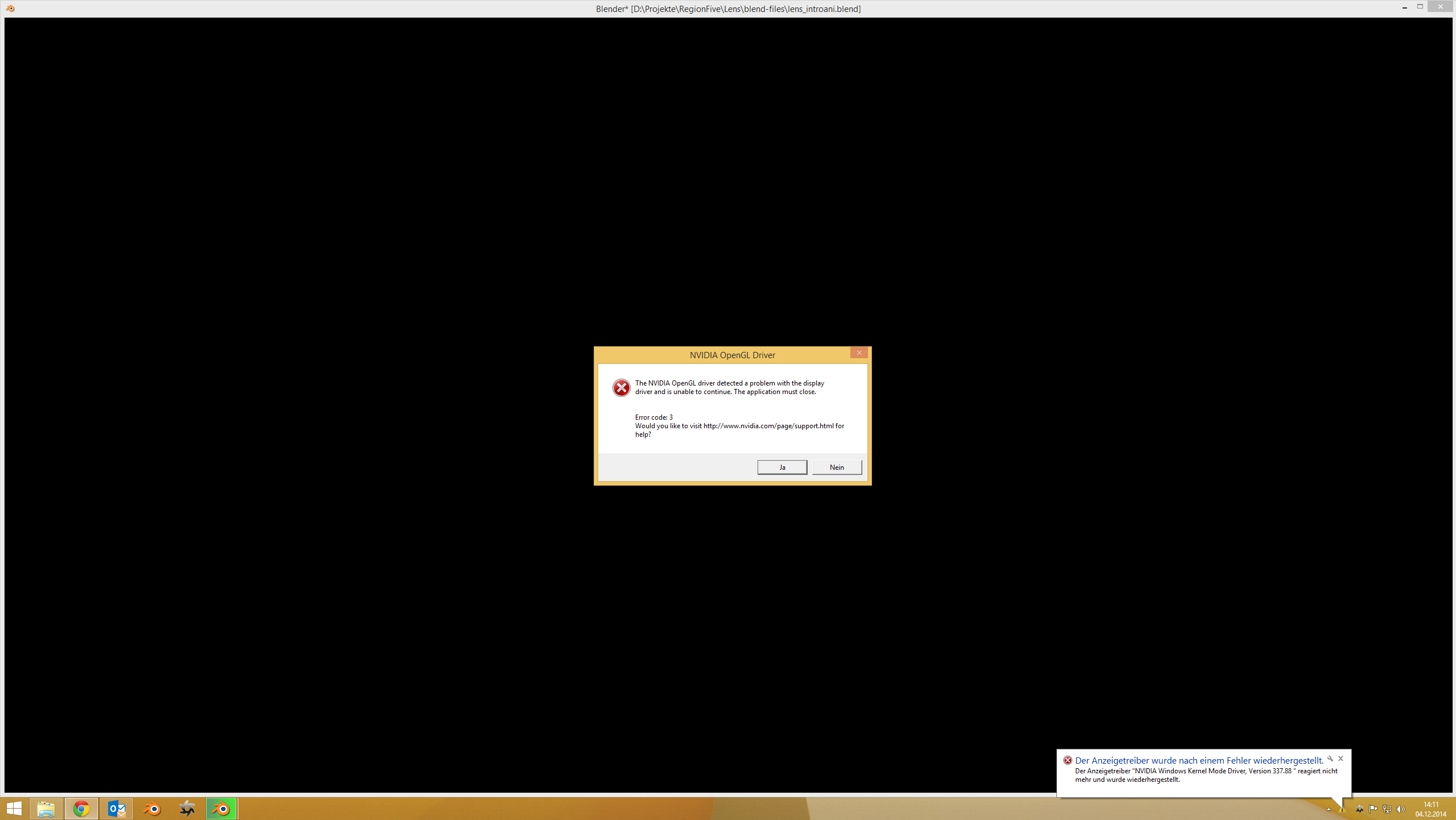Click the non-highlighted Blender taskbar icon
This screenshot has width=1456, height=820.
[x=152, y=808]
